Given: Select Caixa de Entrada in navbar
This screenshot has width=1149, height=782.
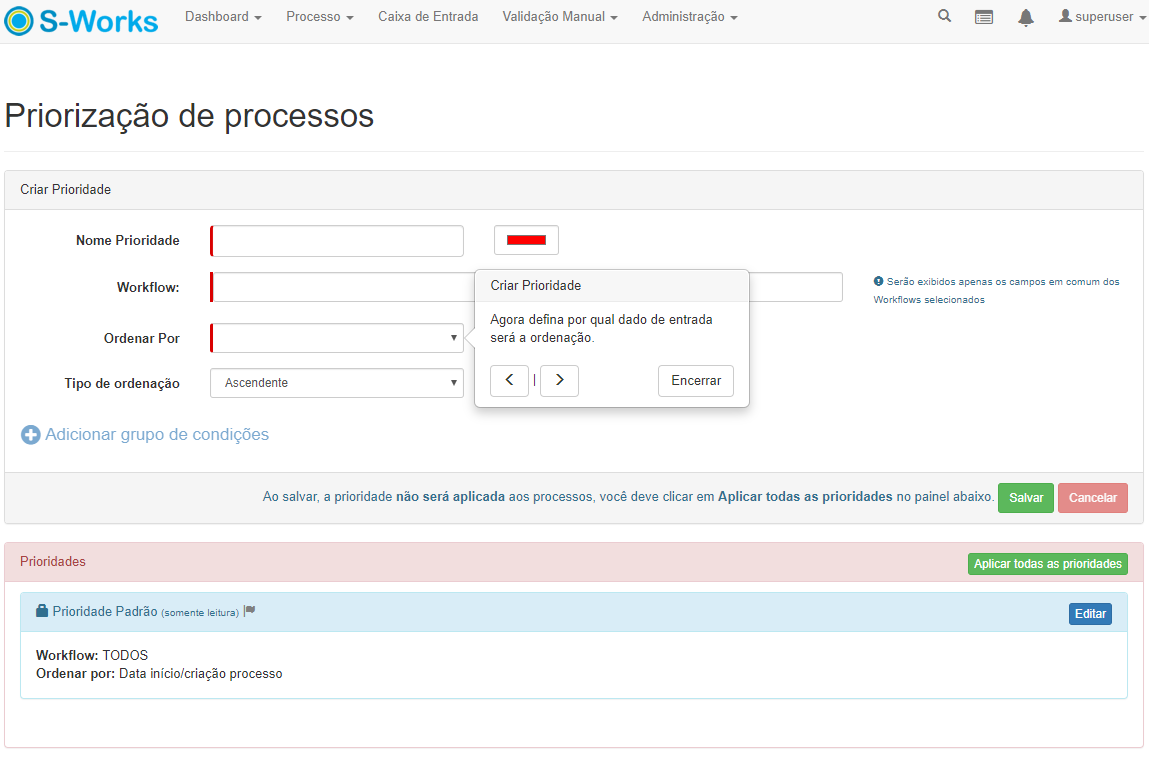Looking at the screenshot, I should pos(428,17).
